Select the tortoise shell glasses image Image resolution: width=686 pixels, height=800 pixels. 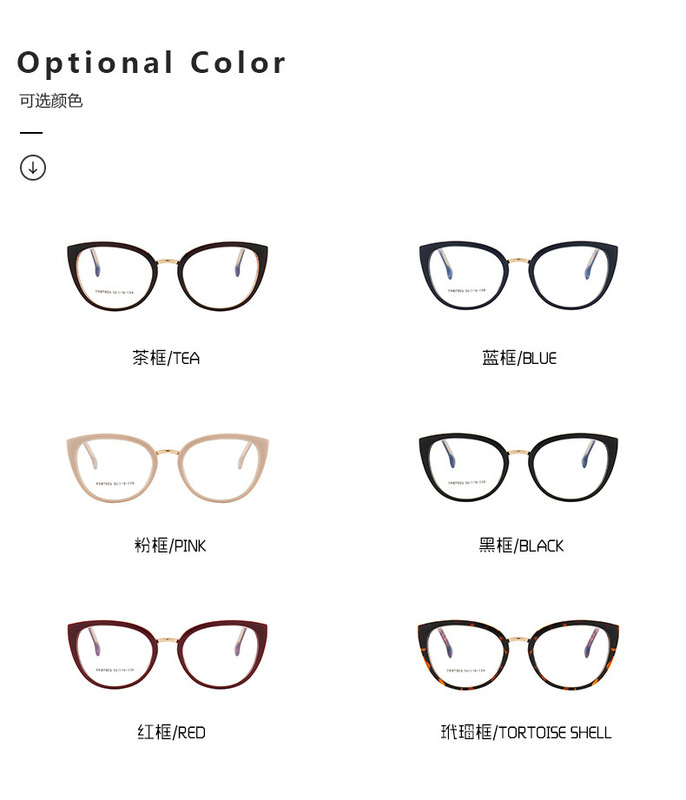tap(518, 655)
